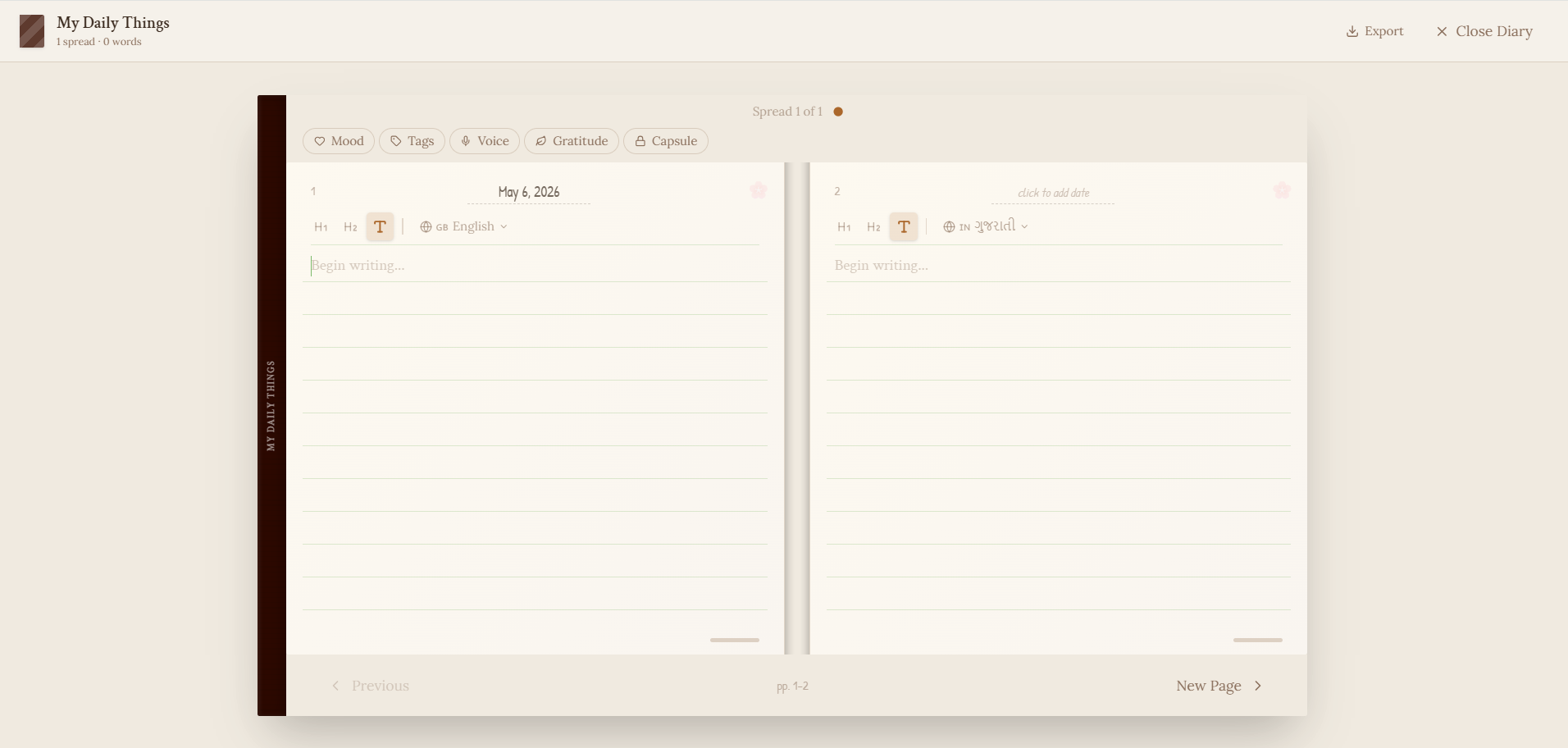Click the 'Spread 1 of 1' label
The image size is (1568, 748).
787,112
